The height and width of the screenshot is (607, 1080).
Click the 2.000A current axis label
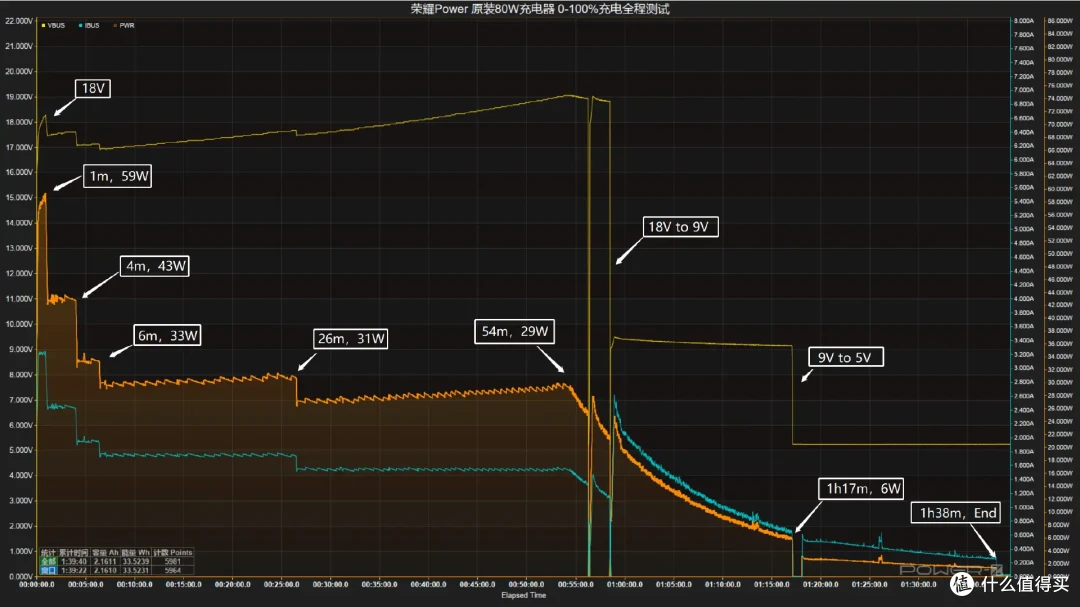tap(1024, 438)
